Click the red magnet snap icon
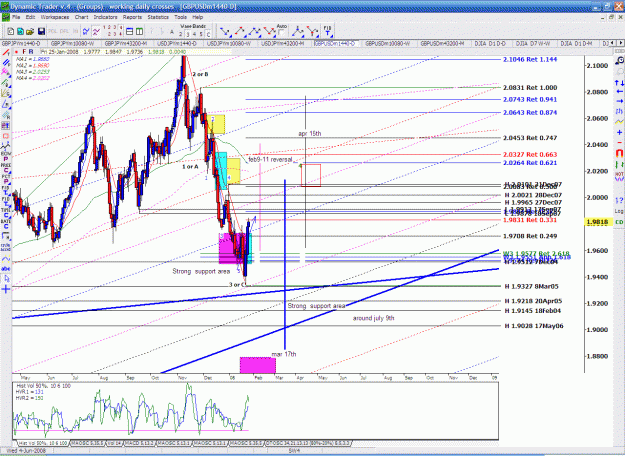 click(x=619, y=153)
